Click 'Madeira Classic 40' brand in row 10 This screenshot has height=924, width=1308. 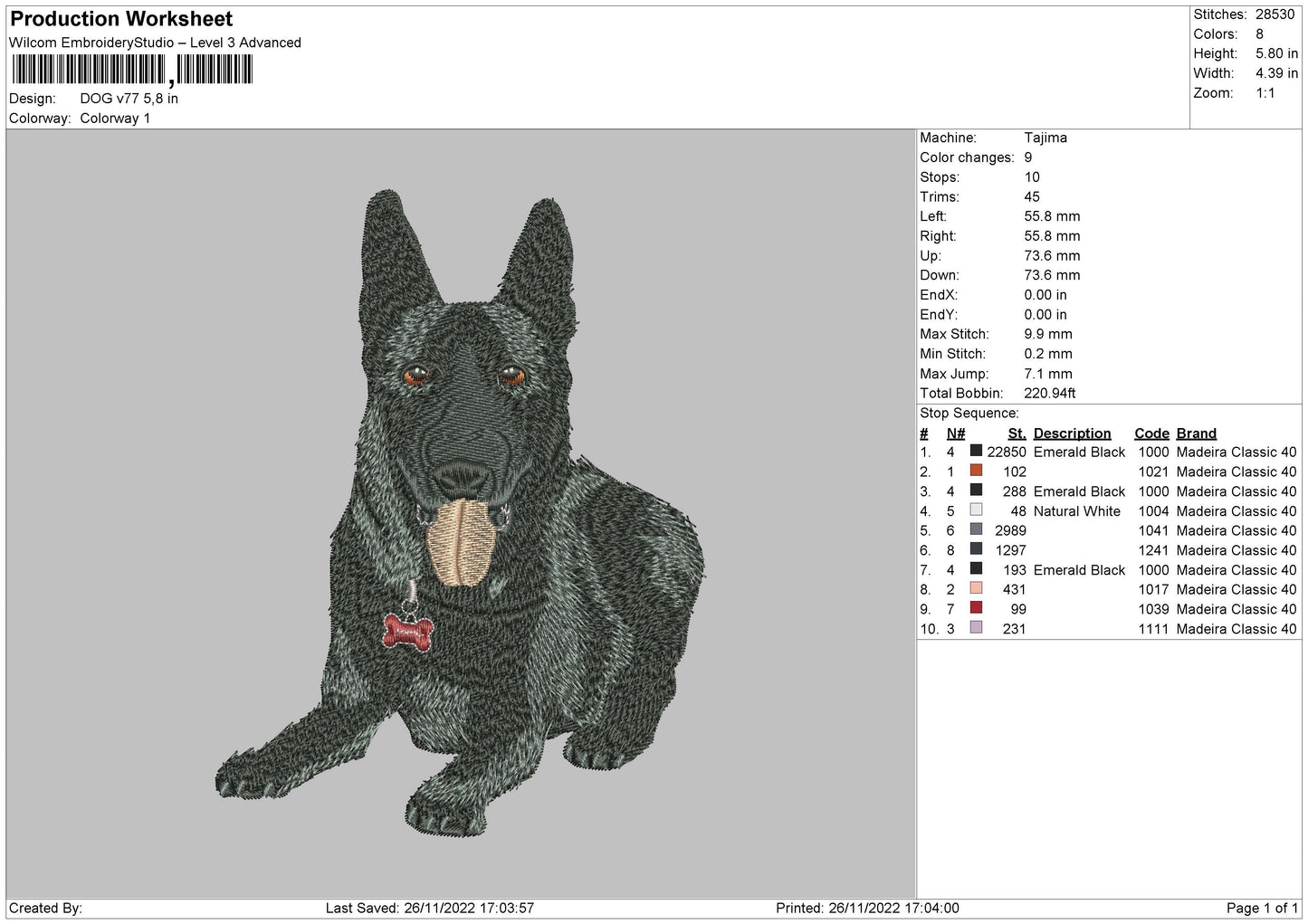[x=1236, y=630]
